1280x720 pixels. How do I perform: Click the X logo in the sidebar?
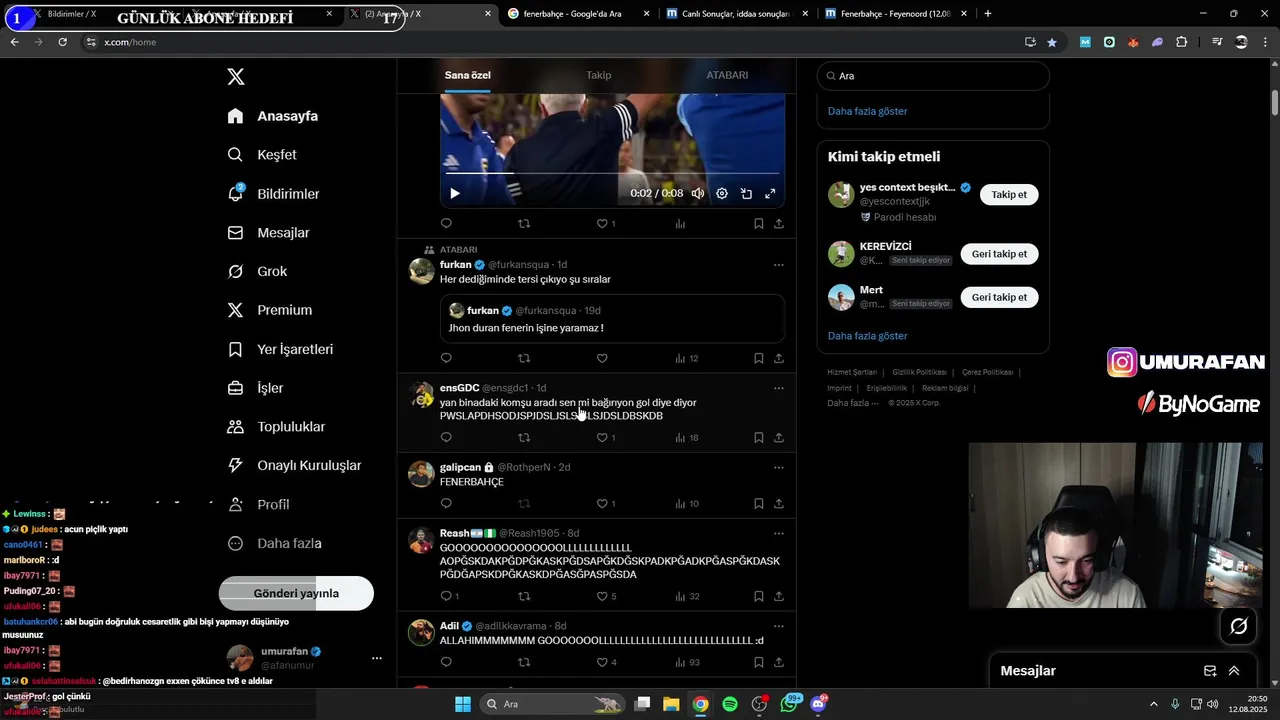[x=236, y=77]
